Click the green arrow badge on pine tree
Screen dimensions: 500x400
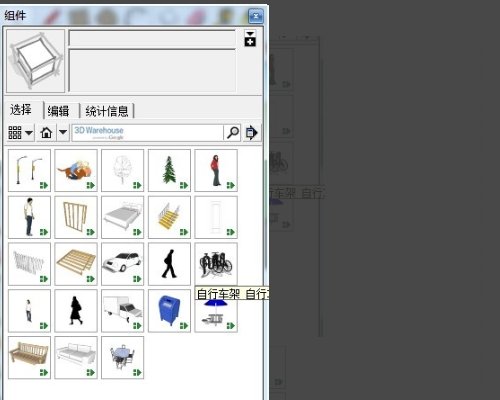point(184,185)
